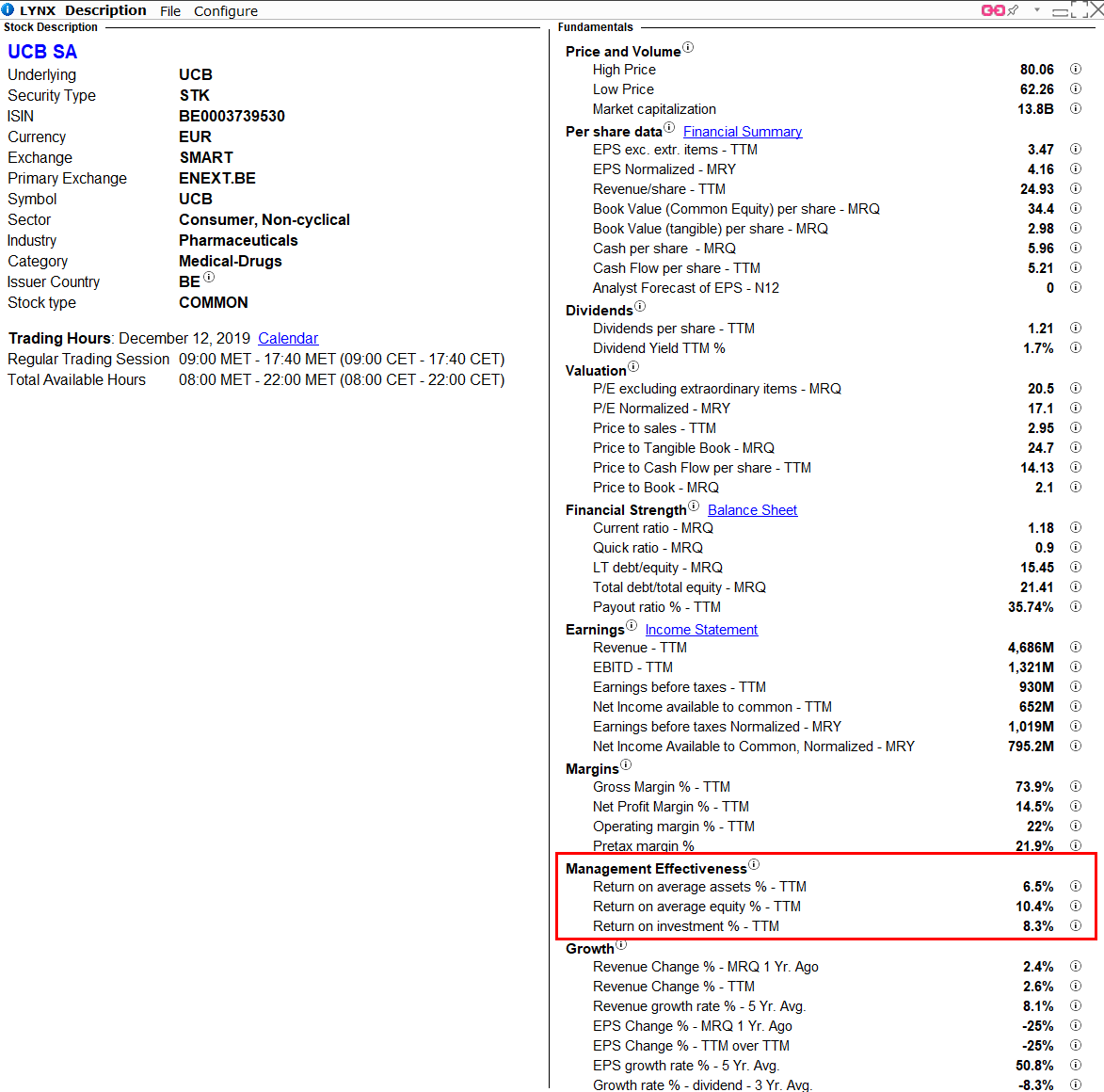1104x1092 pixels.
Task: Click info icon for Revenue growth rate 5 Yr. Avg.
Action: (x=1075, y=1005)
